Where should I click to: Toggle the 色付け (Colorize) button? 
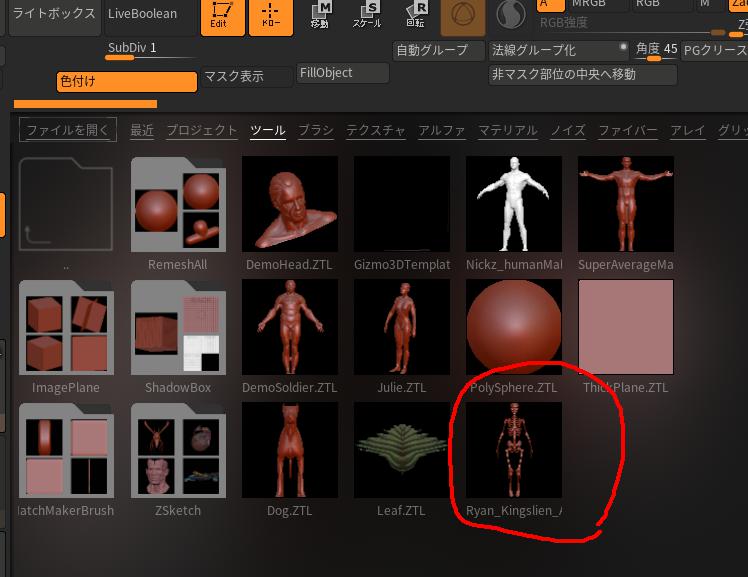pos(127,82)
